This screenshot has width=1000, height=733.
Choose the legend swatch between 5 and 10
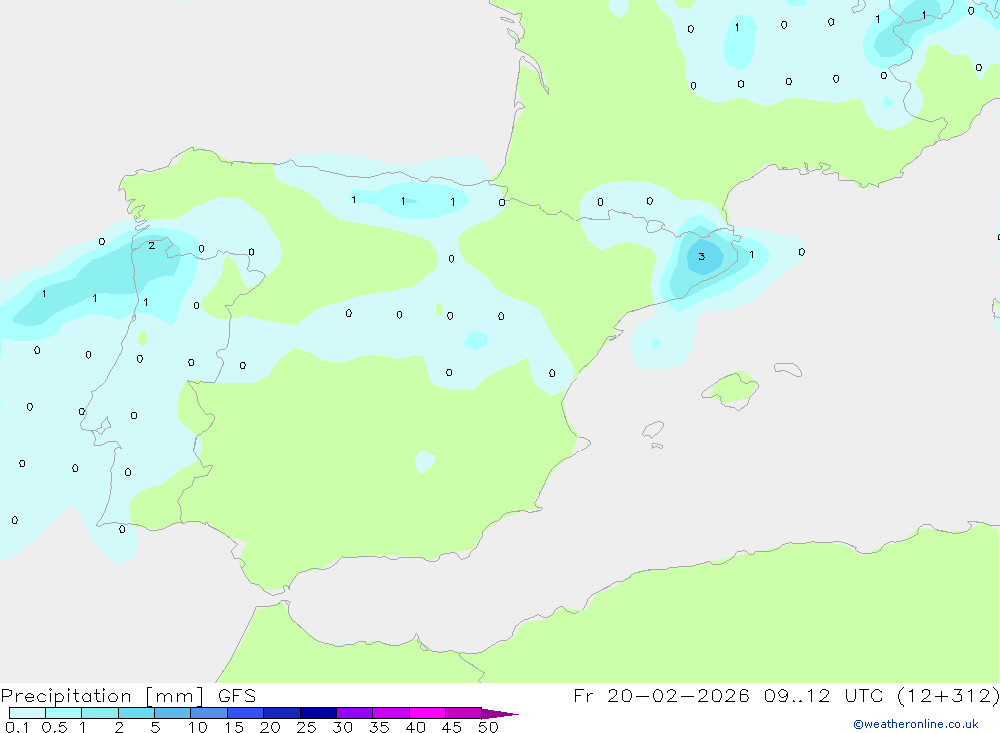point(172,713)
